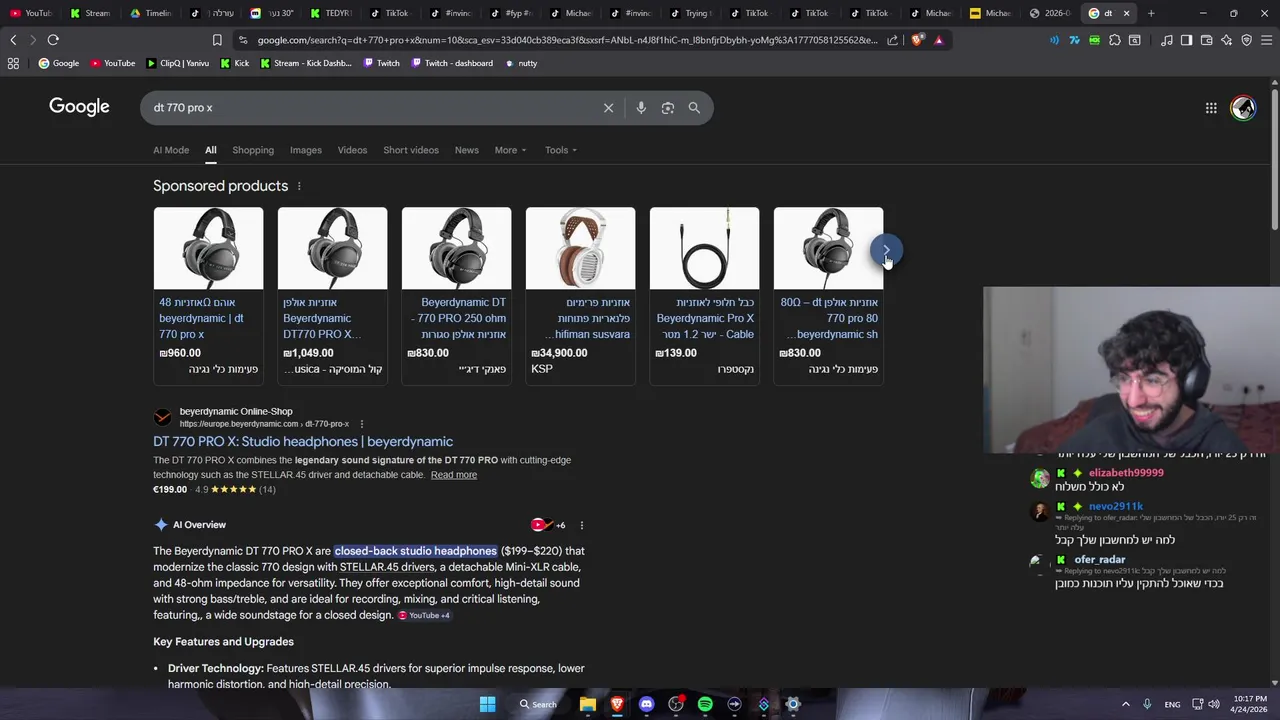Open DT 770 PRO X Studio headphones link
This screenshot has width=1280, height=720.
pyautogui.click(x=303, y=442)
